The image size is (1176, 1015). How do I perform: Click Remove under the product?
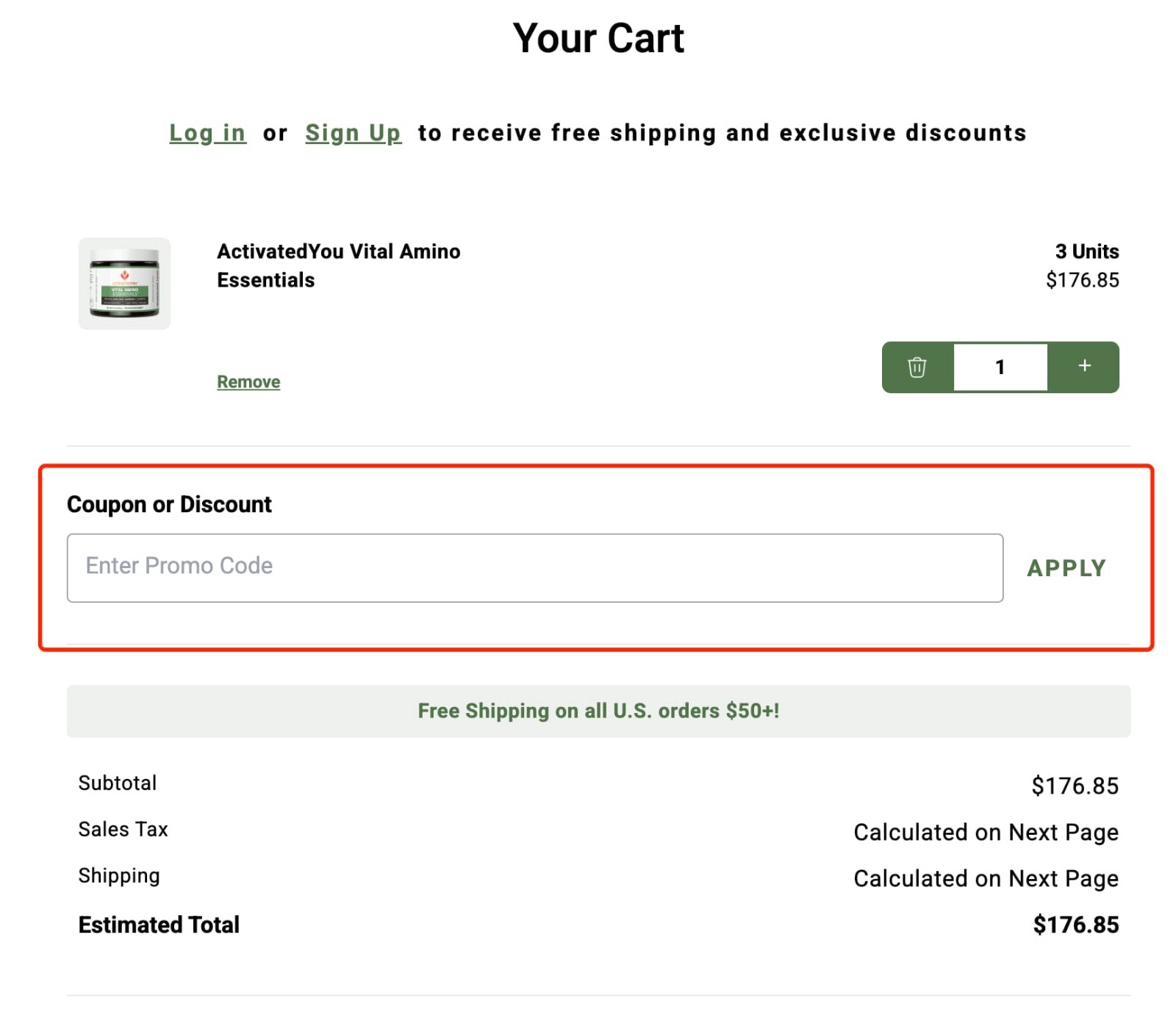248,381
